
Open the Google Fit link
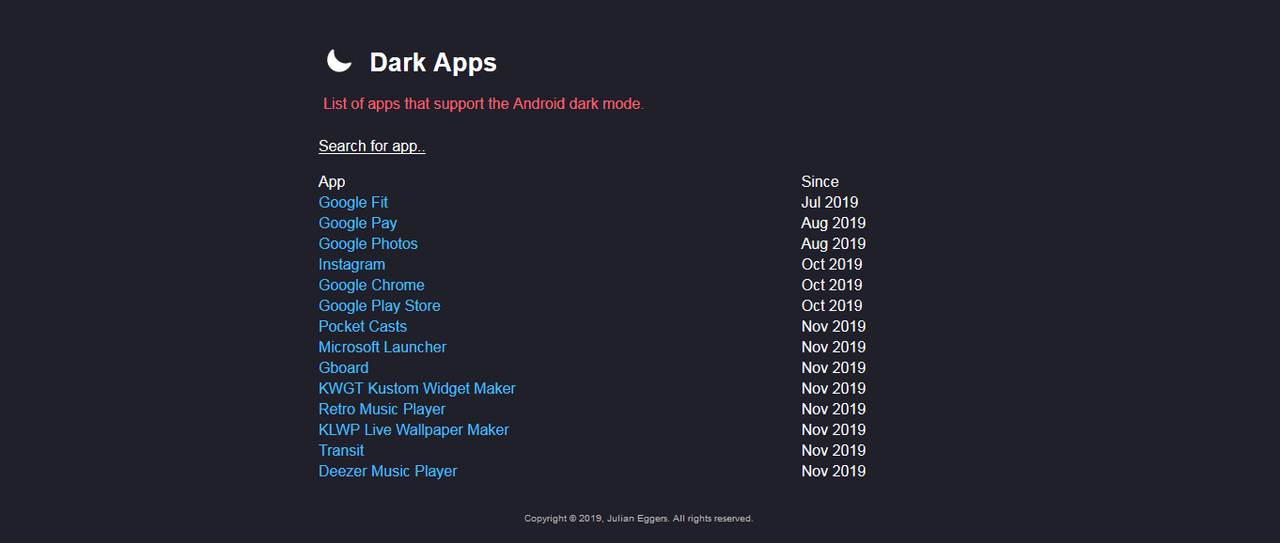(x=353, y=202)
